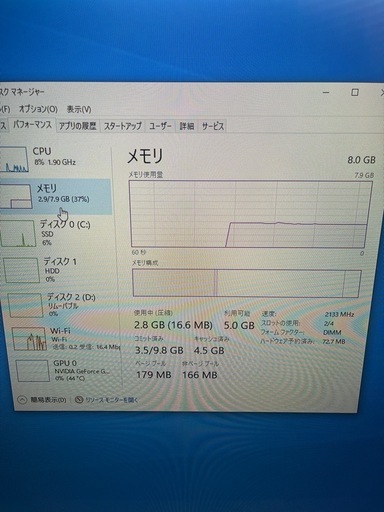This screenshot has height=512, width=384.
Task: Select ディスク 2 (D:) removable entry
Action: [x=63, y=305]
